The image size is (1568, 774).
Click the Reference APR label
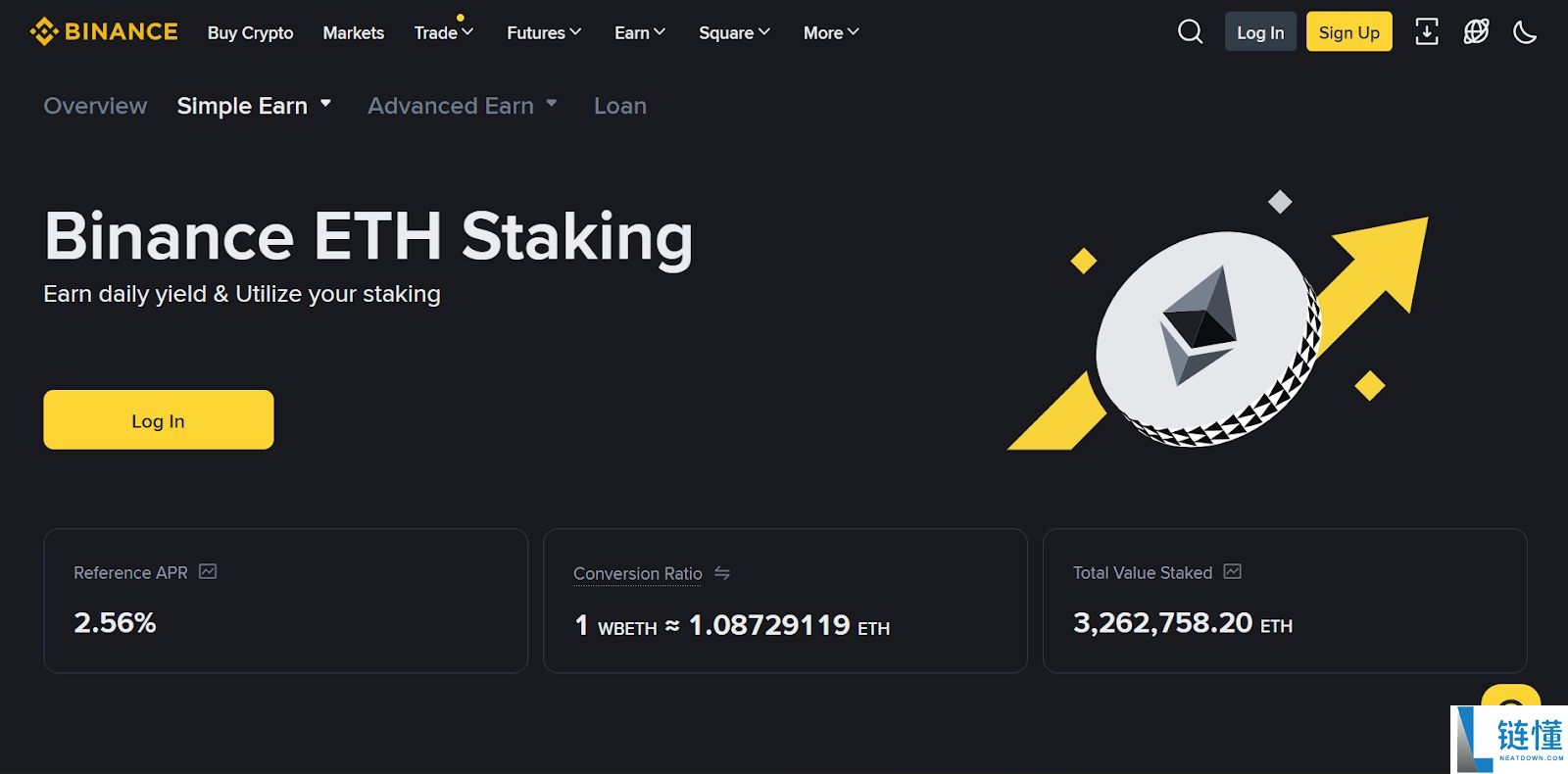pyautogui.click(x=130, y=572)
